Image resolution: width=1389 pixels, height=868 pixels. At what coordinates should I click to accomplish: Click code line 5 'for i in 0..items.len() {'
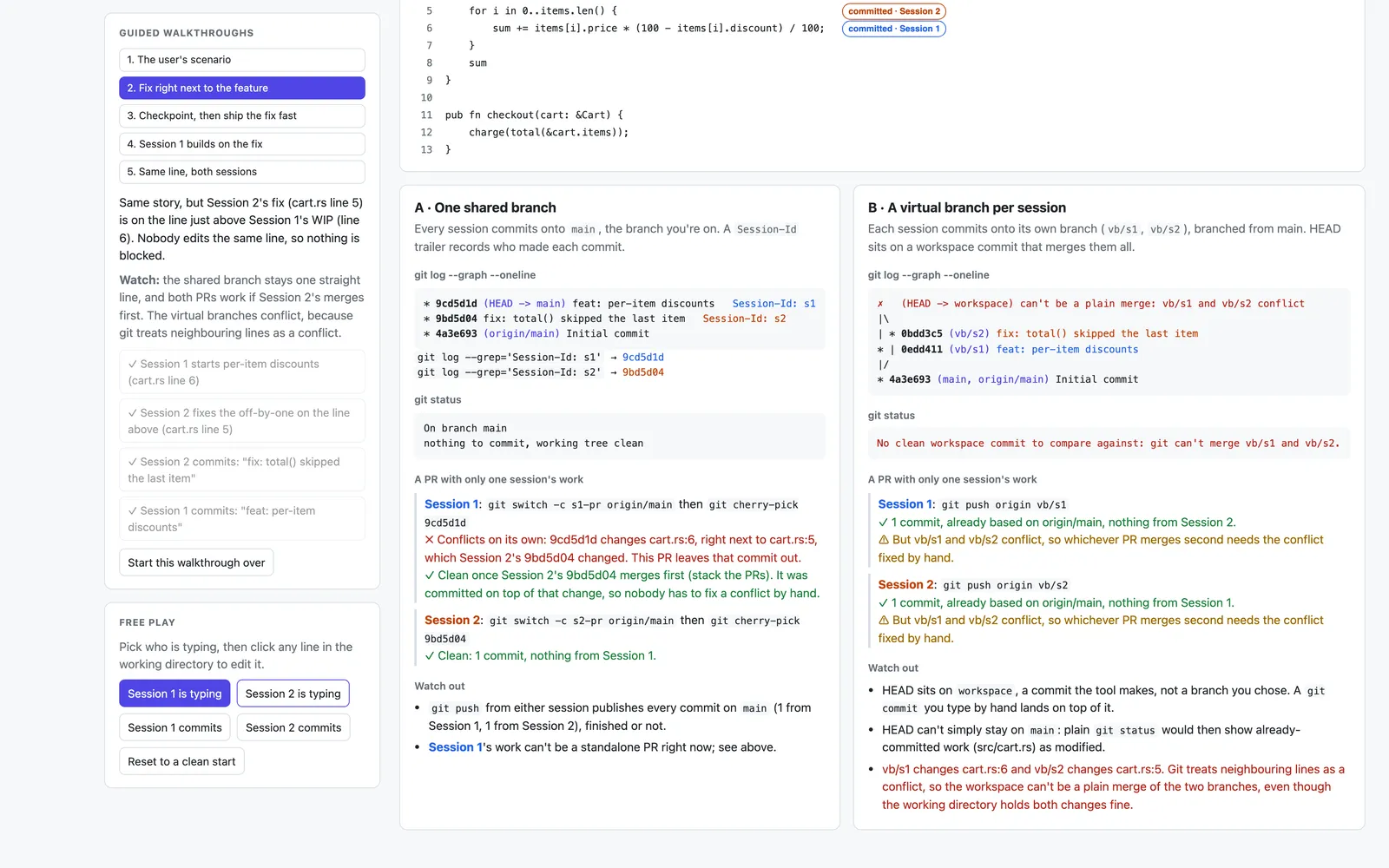click(x=543, y=11)
